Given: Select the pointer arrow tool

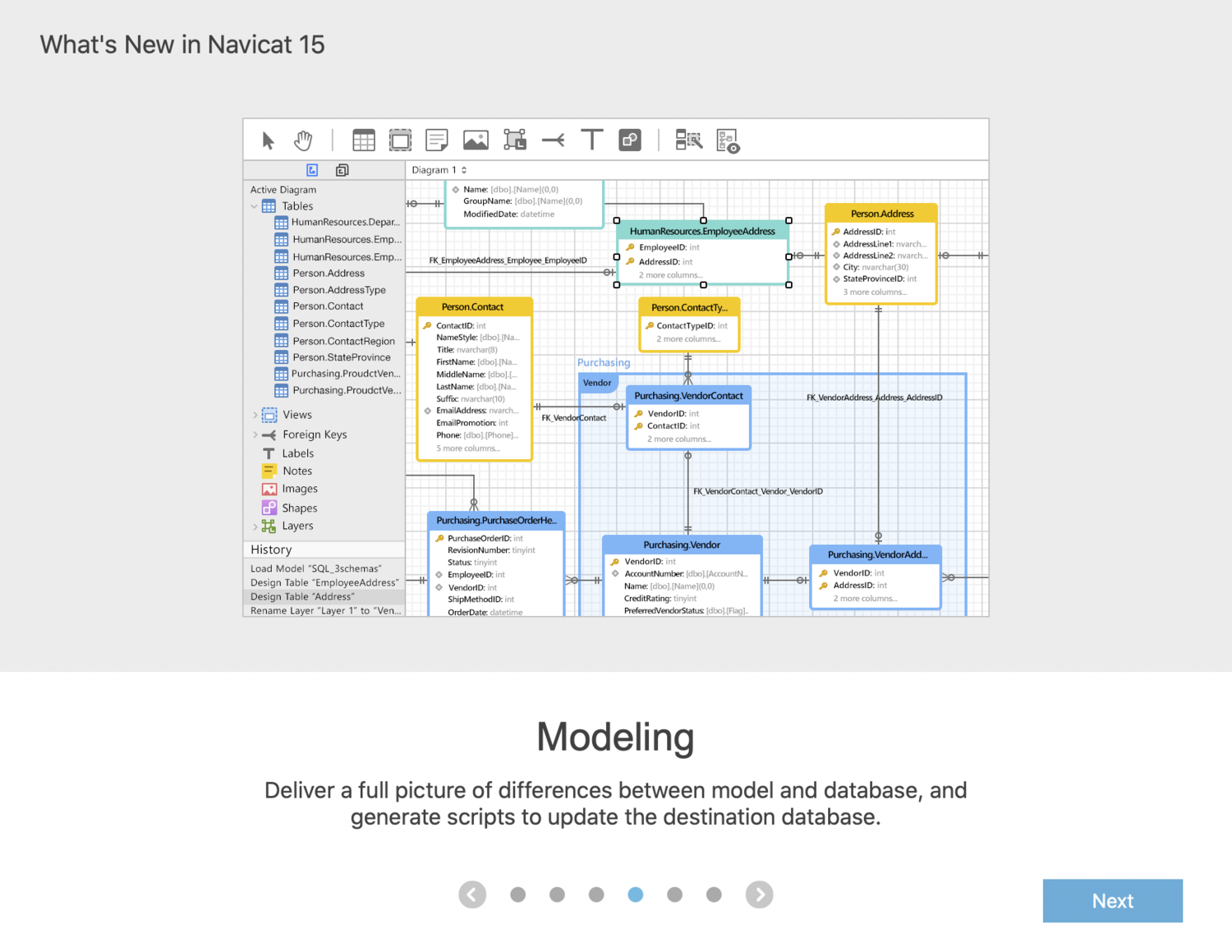Looking at the screenshot, I should click(x=268, y=140).
